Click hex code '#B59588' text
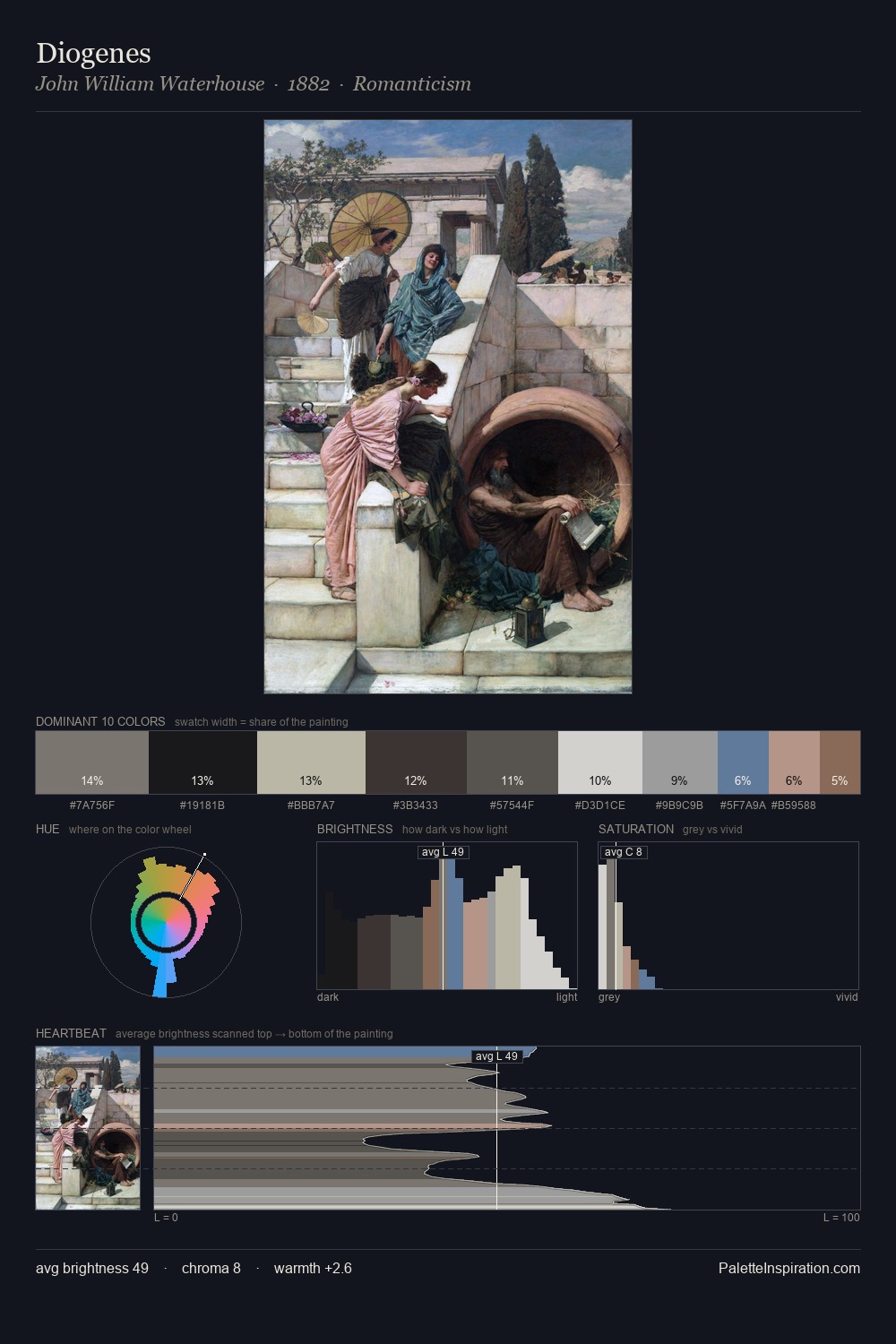The width and height of the screenshot is (896, 1344). 794,805
